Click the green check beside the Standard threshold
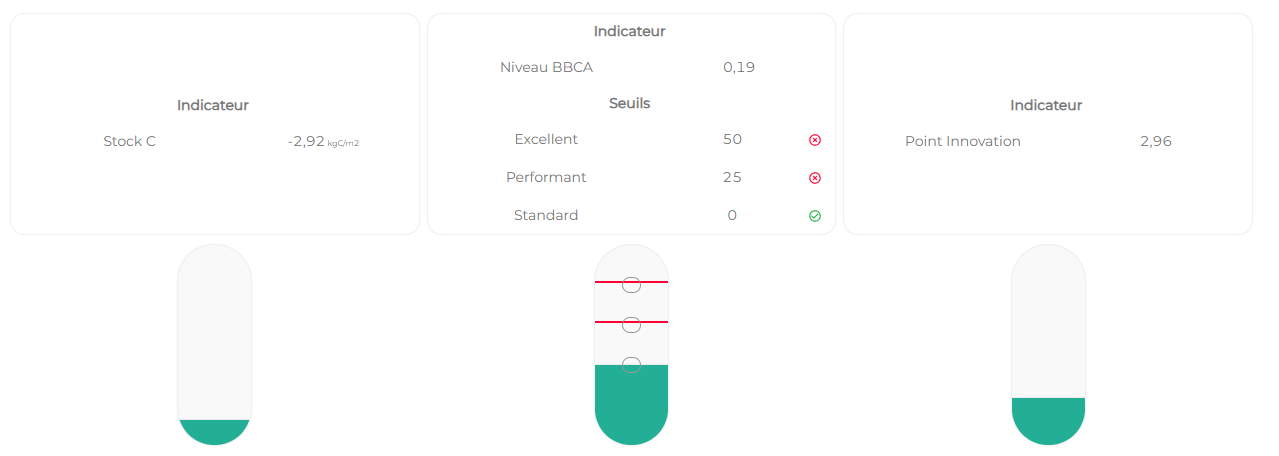1279x456 pixels. point(815,216)
